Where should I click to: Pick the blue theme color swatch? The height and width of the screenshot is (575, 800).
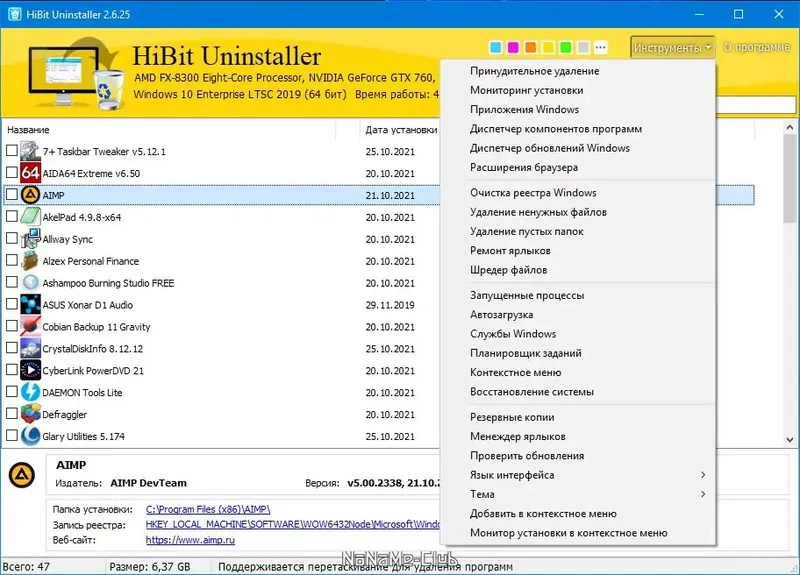[x=495, y=47]
